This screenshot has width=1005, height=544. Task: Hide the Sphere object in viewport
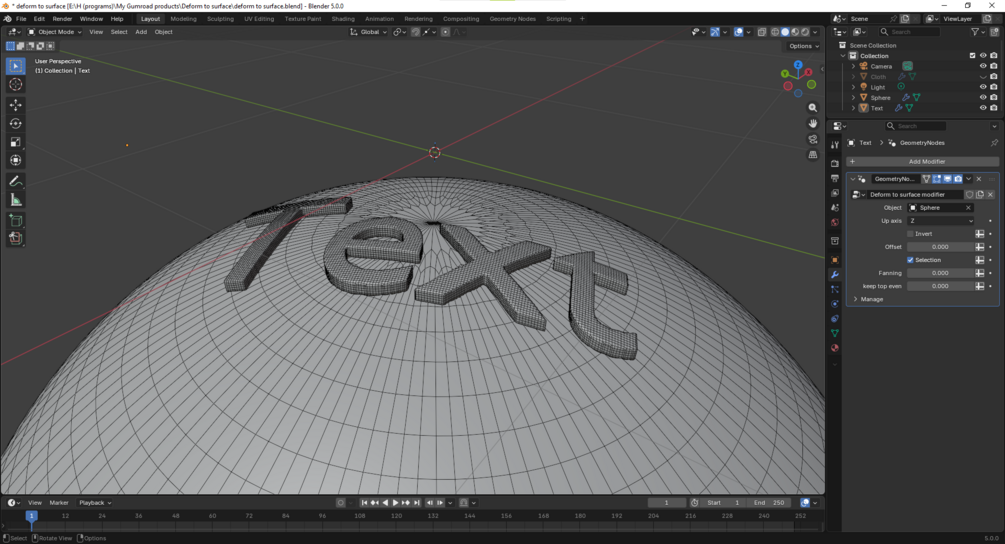click(x=983, y=97)
